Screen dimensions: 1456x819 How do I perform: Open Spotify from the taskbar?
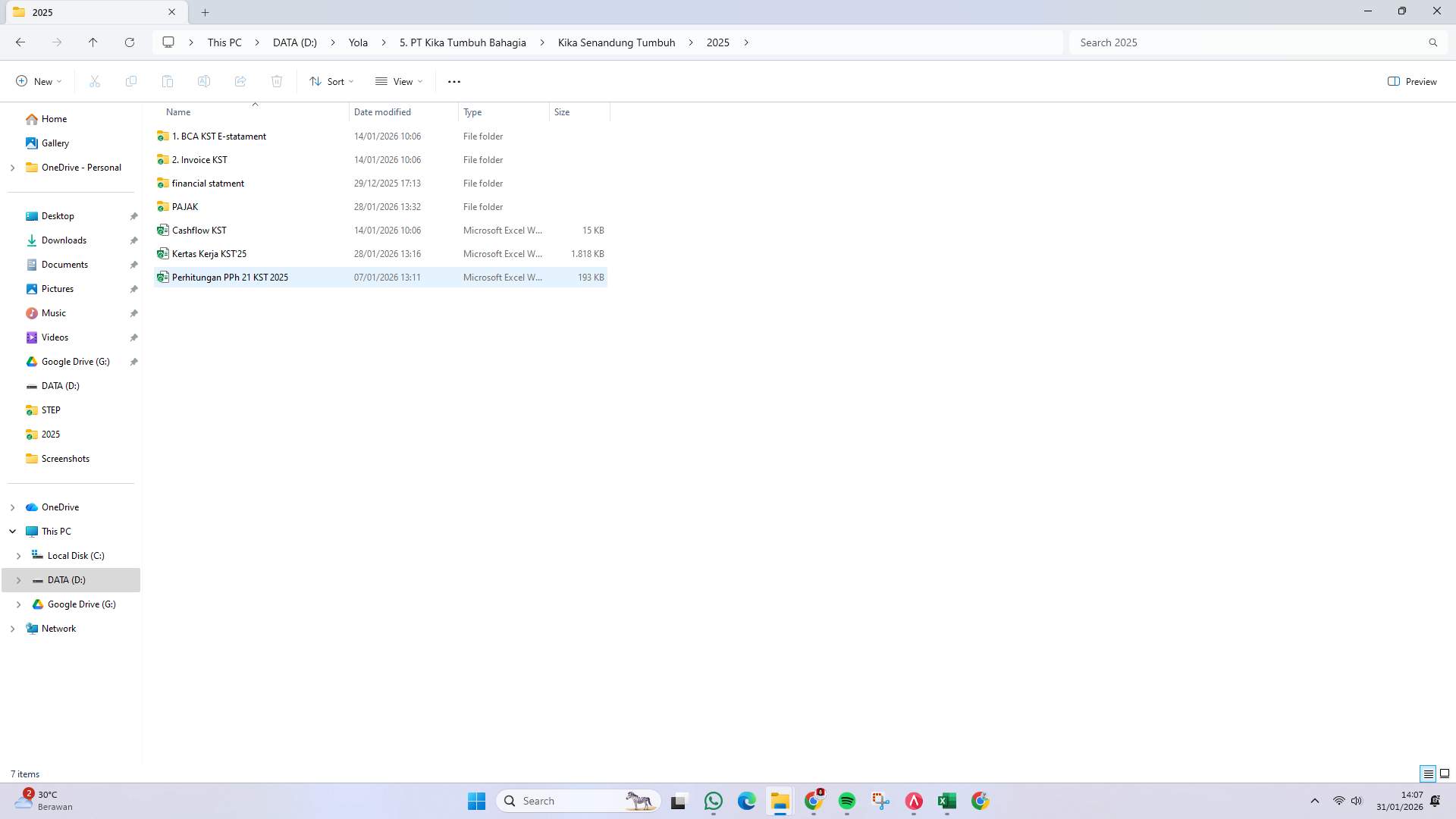[x=846, y=801]
